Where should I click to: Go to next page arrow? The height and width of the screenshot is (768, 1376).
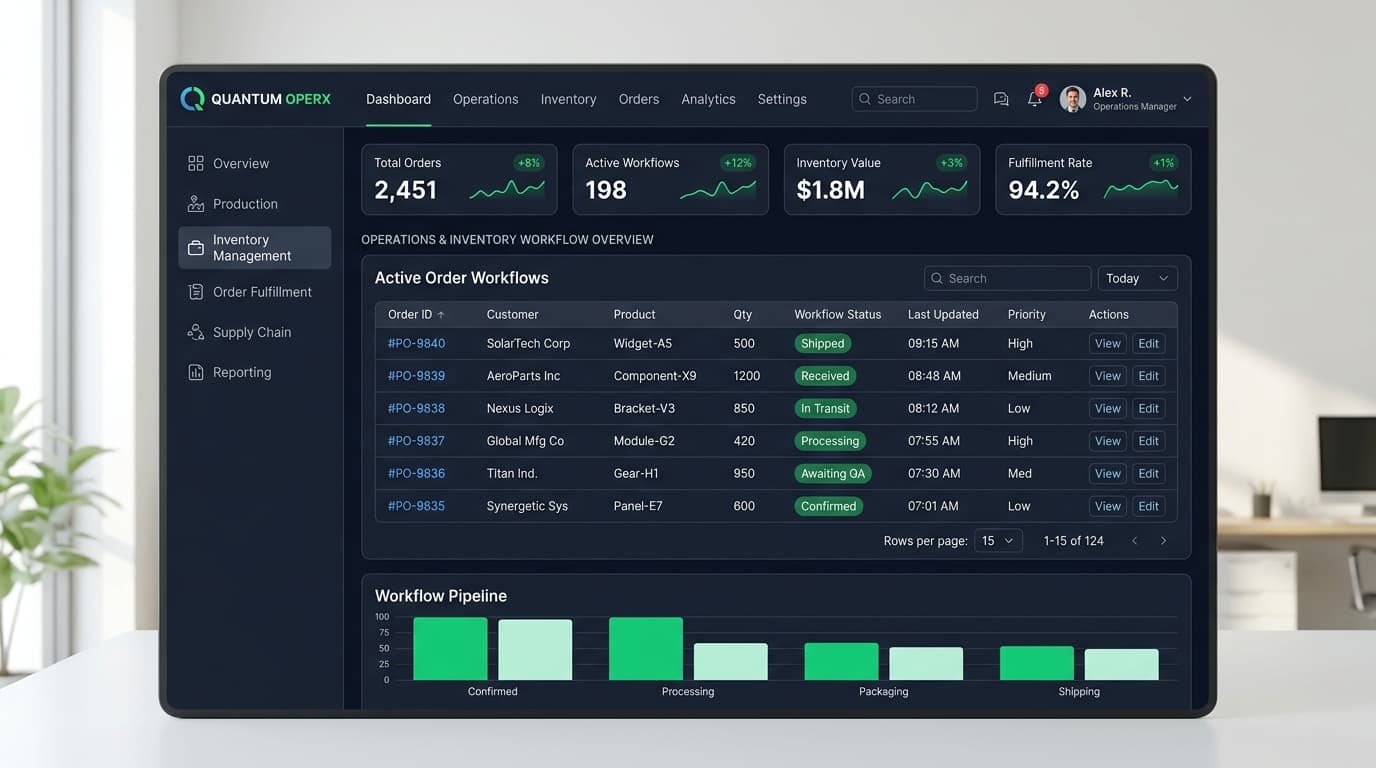point(1163,541)
